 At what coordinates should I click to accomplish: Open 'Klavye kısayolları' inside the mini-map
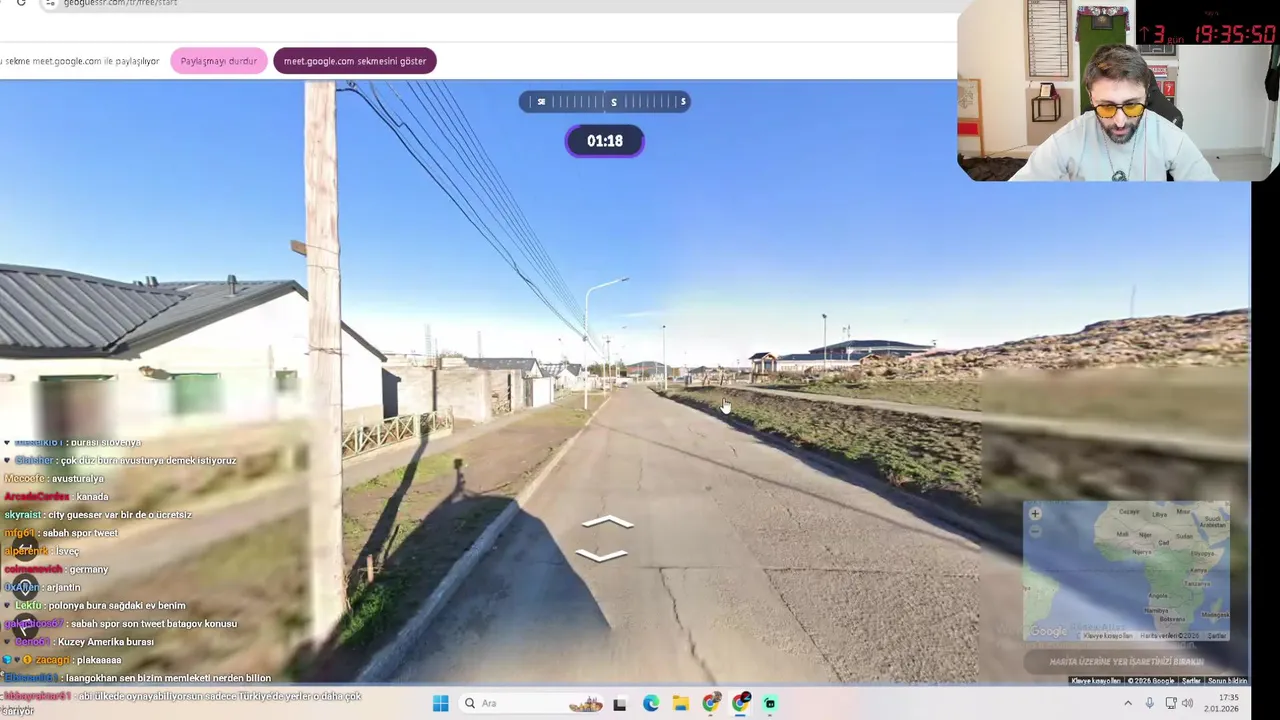tap(1108, 636)
